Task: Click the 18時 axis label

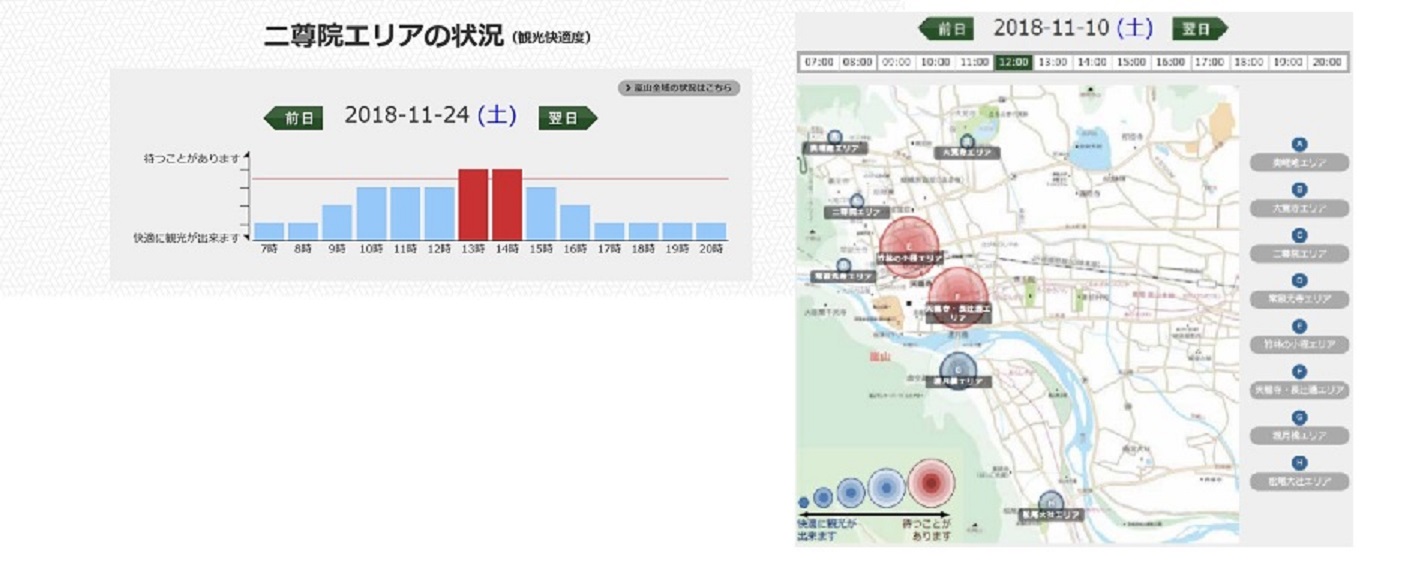Action: 643,248
